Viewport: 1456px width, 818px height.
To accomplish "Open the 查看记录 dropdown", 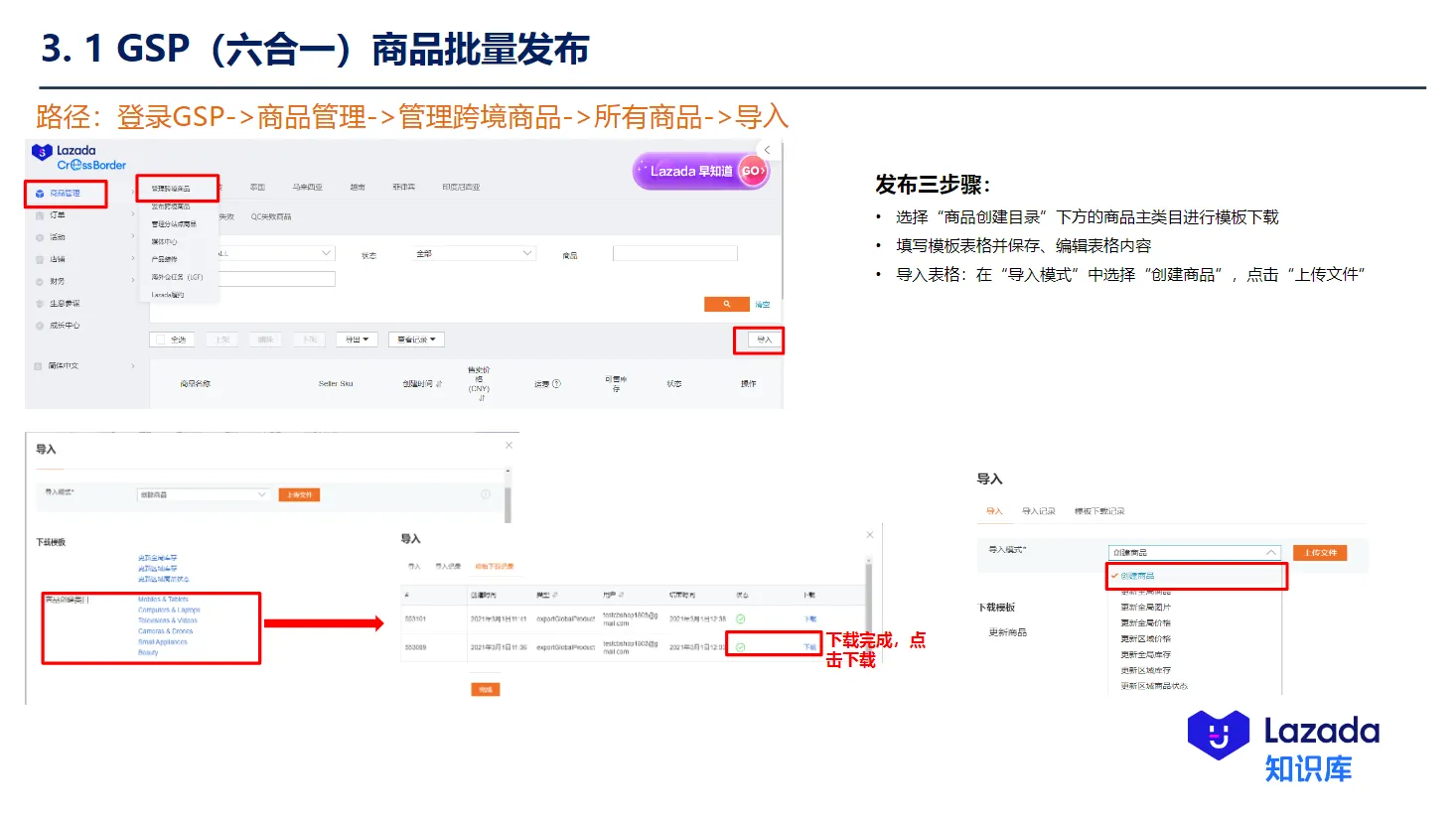I will pyautogui.click(x=415, y=339).
